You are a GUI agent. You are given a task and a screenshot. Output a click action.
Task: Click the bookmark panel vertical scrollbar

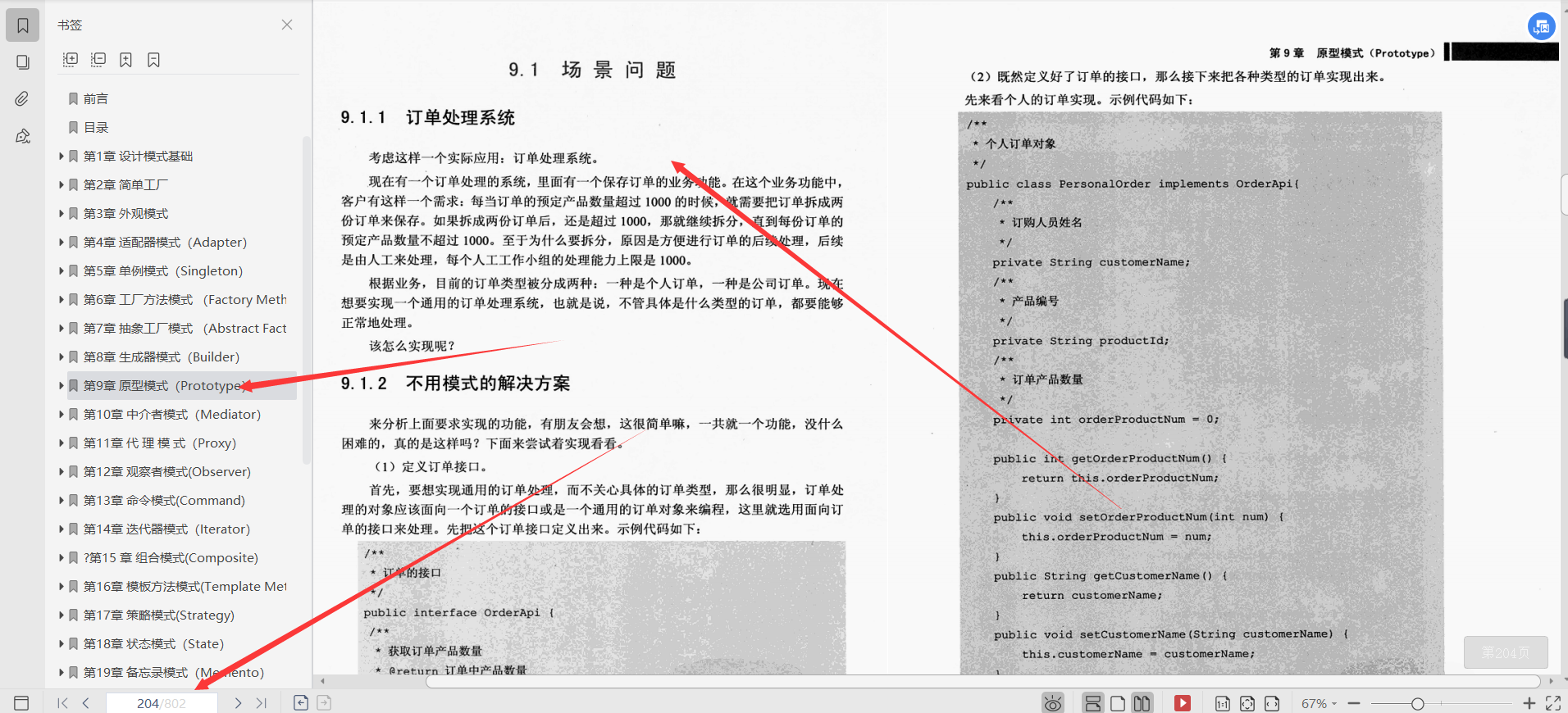(307, 301)
